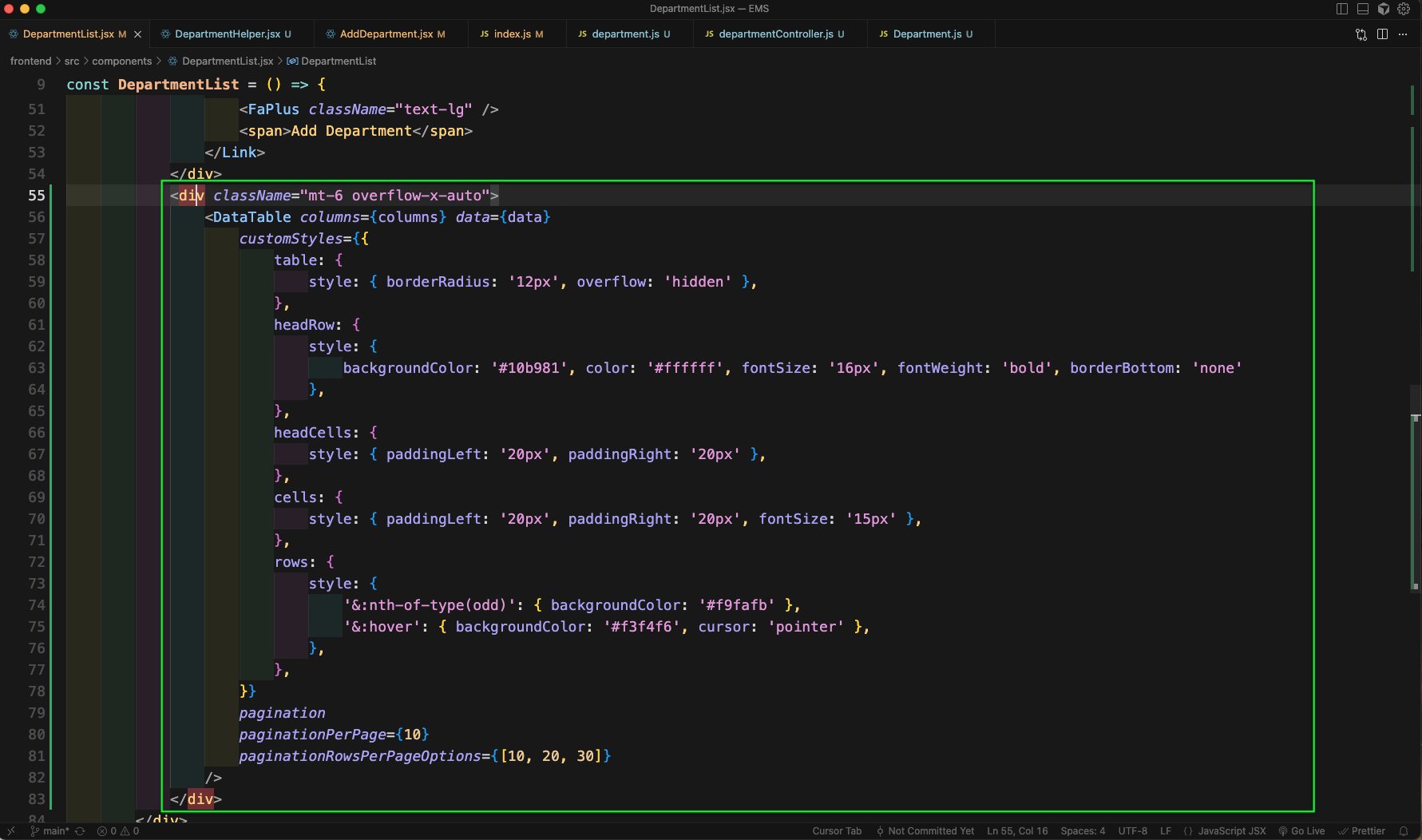Click the source control compare changes icon
1422x840 pixels.
pyautogui.click(x=1361, y=34)
